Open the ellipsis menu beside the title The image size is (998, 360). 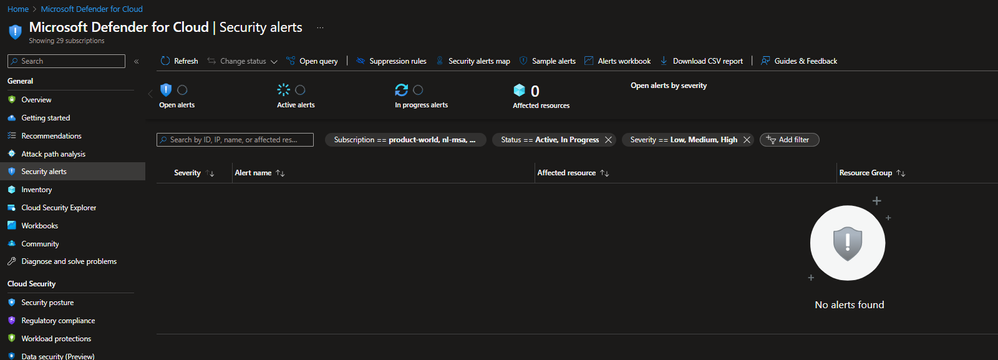[320, 28]
